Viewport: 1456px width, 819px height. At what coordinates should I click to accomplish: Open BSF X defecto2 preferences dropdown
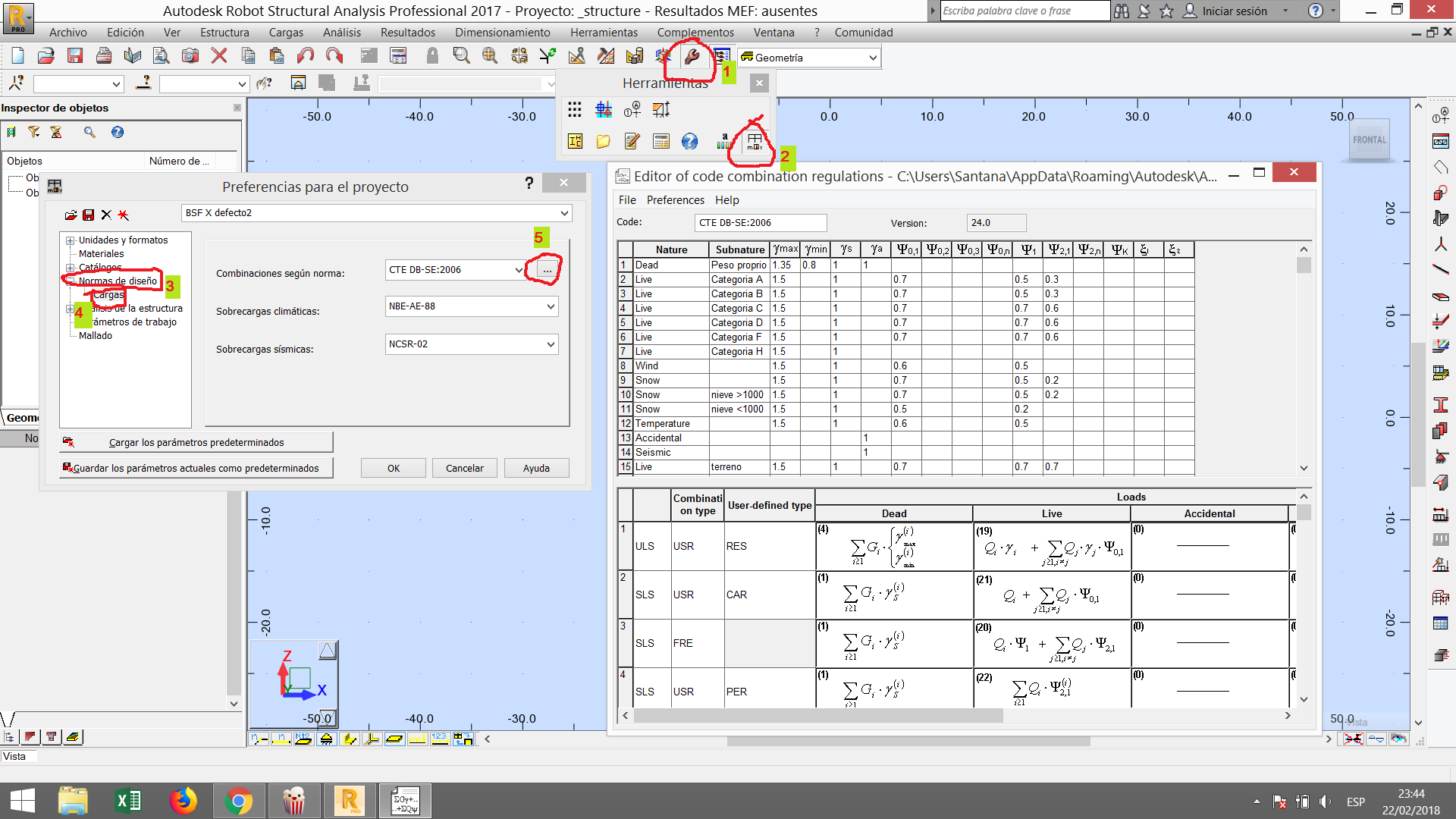(564, 213)
